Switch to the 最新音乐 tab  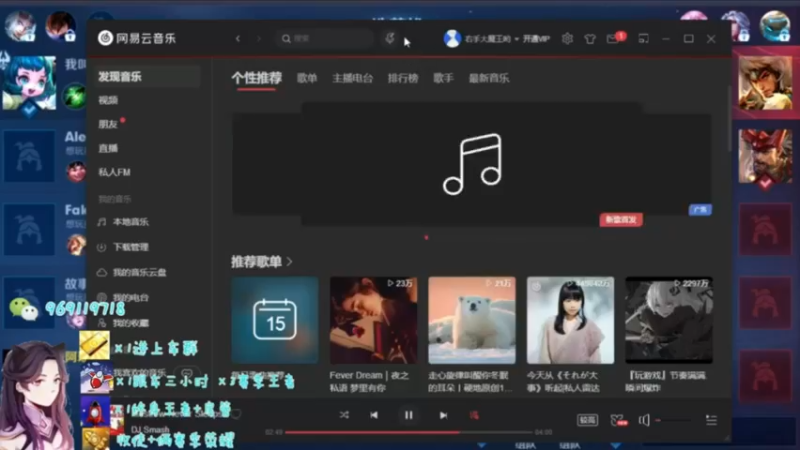[489, 78]
